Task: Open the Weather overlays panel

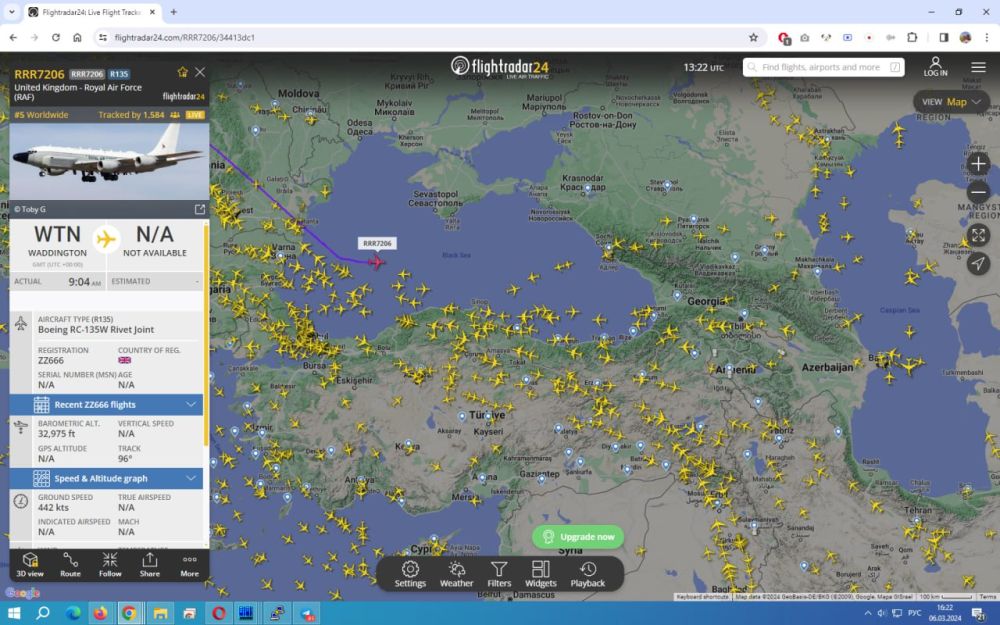Action: tap(456, 570)
